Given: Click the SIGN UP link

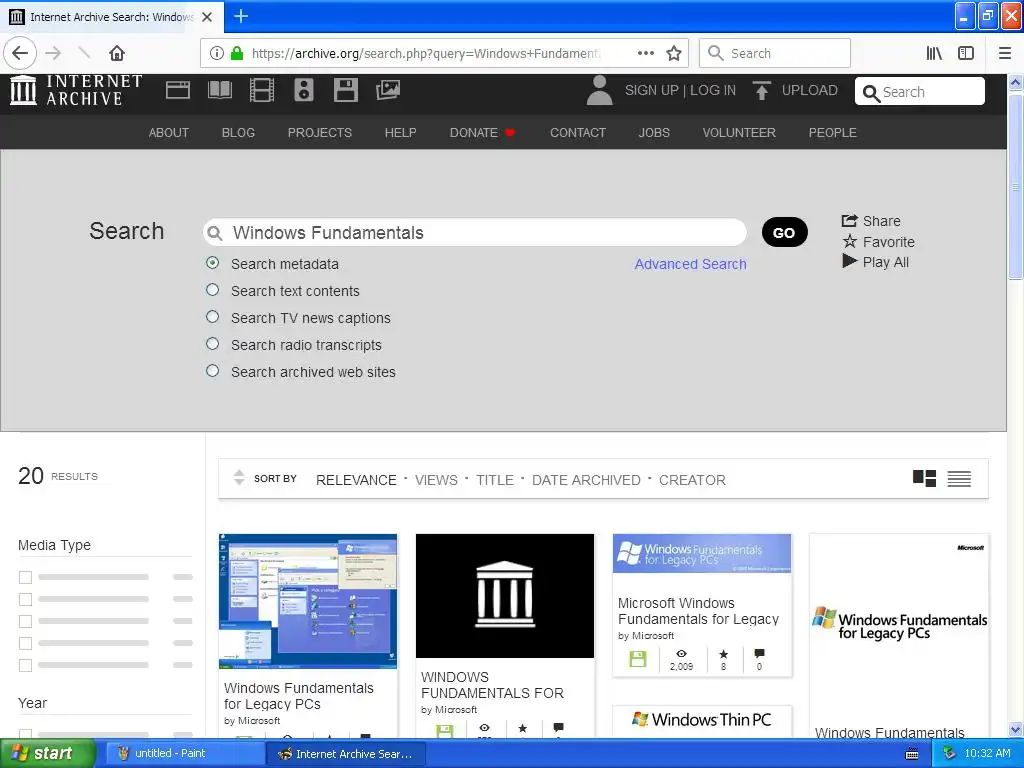Looking at the screenshot, I should (652, 90).
